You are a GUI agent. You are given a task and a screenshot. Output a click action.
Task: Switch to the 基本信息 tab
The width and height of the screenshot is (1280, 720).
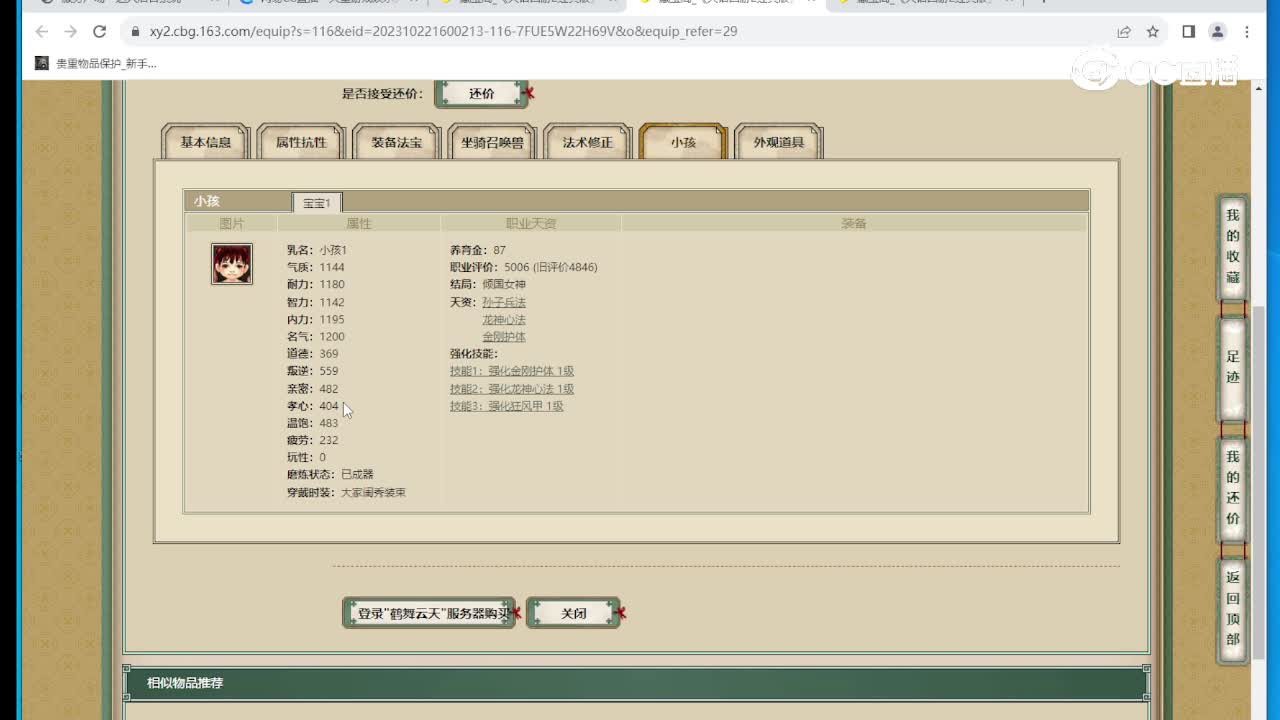(205, 142)
